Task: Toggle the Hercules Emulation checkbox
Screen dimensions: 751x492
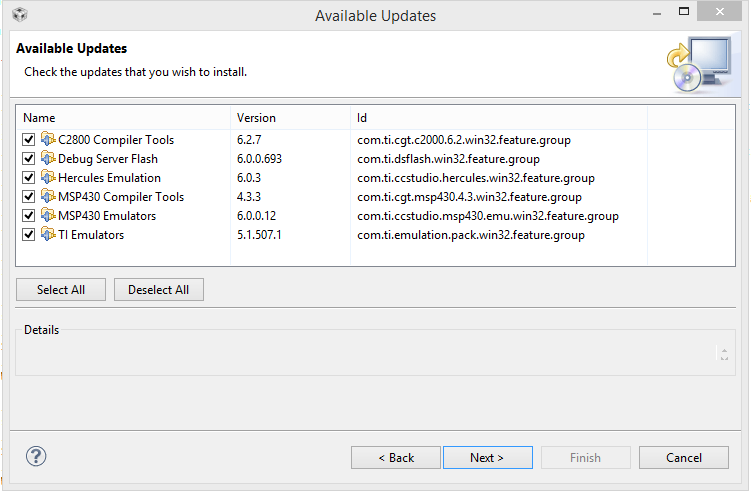Action: click(x=29, y=177)
